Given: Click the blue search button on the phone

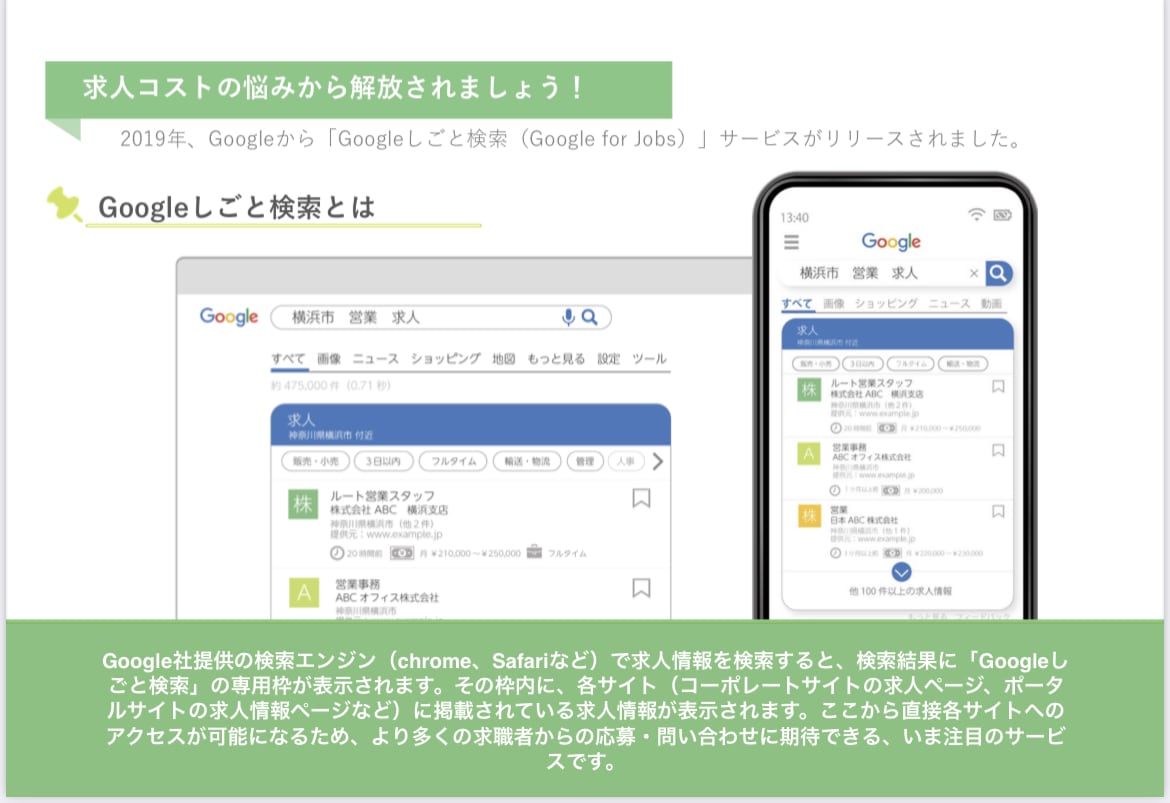Looking at the screenshot, I should (998, 273).
